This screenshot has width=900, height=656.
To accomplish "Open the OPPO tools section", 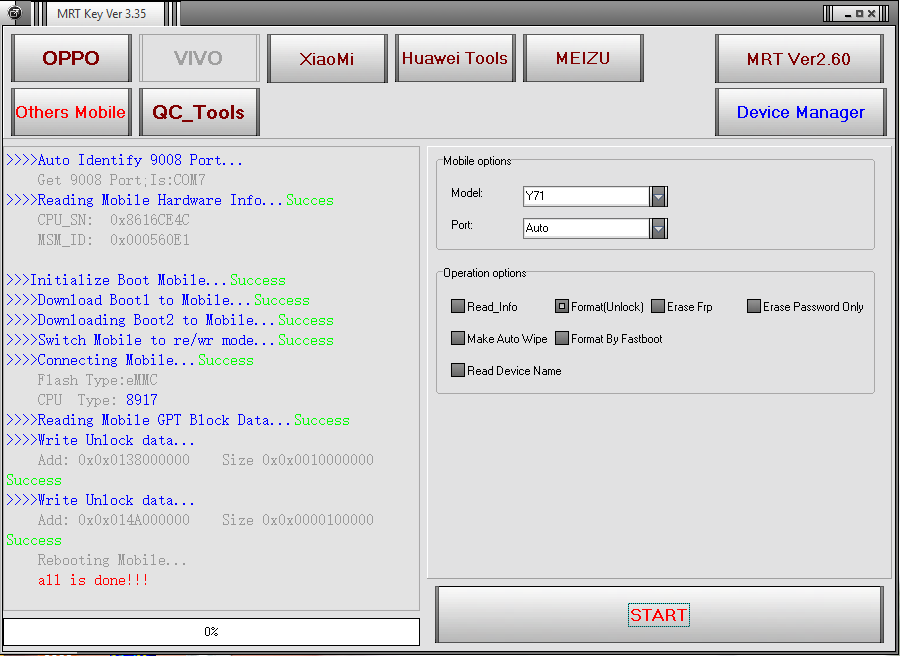I will pos(71,58).
